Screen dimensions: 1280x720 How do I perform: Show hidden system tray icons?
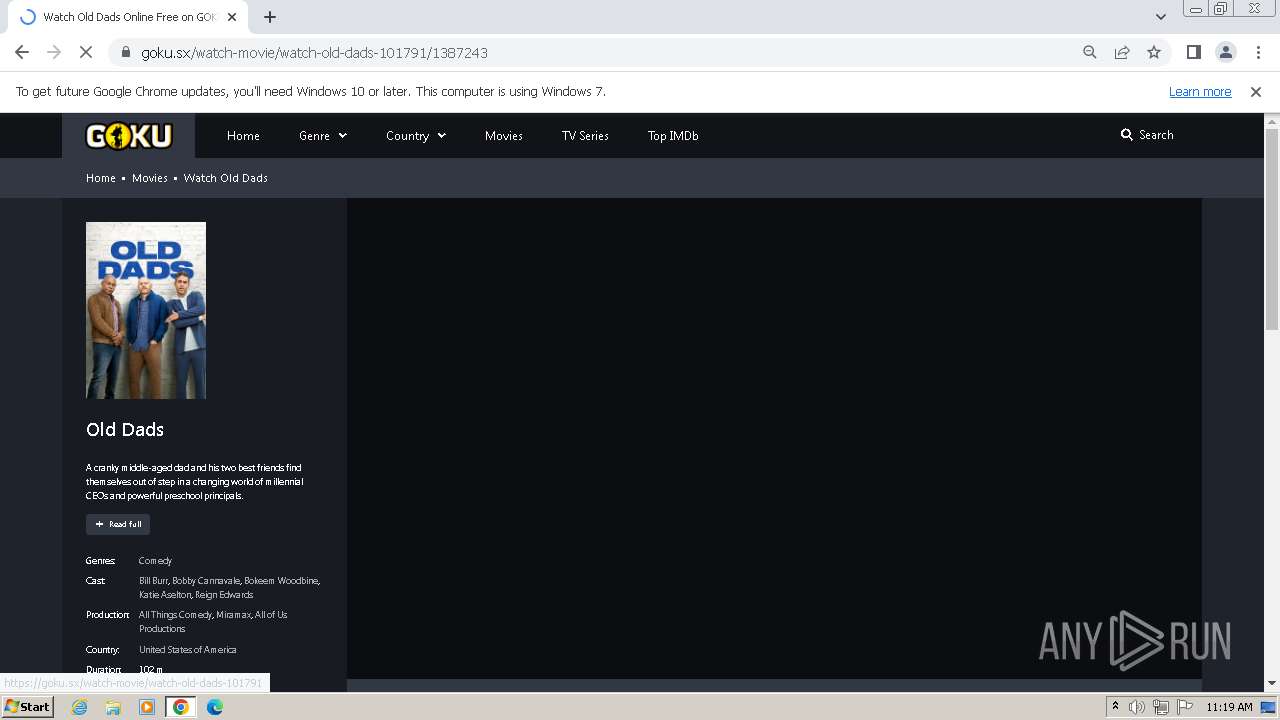click(1115, 707)
